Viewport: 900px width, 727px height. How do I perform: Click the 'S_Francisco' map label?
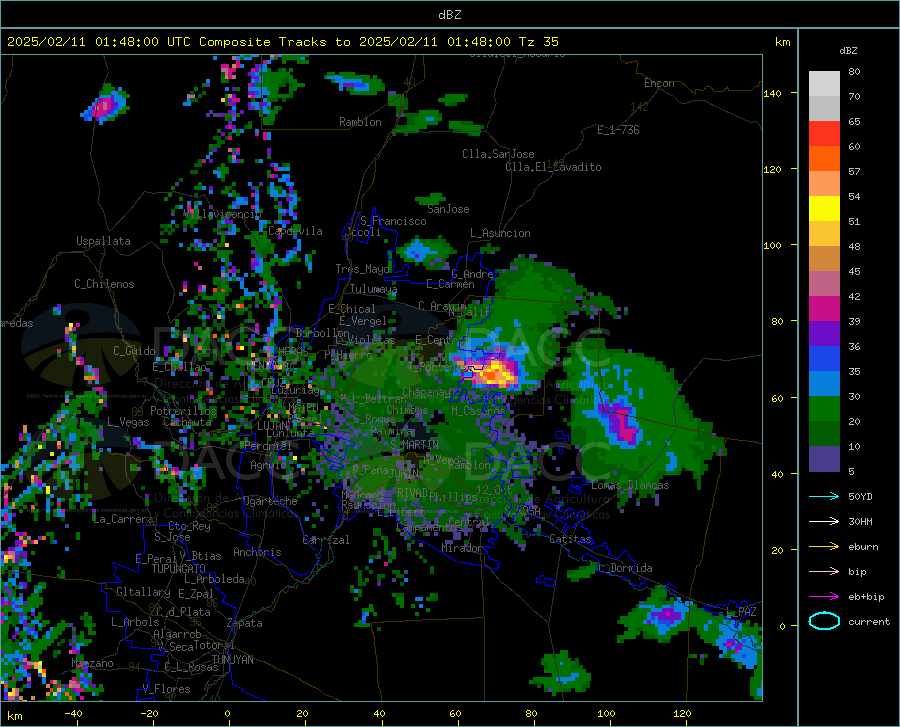click(x=393, y=221)
